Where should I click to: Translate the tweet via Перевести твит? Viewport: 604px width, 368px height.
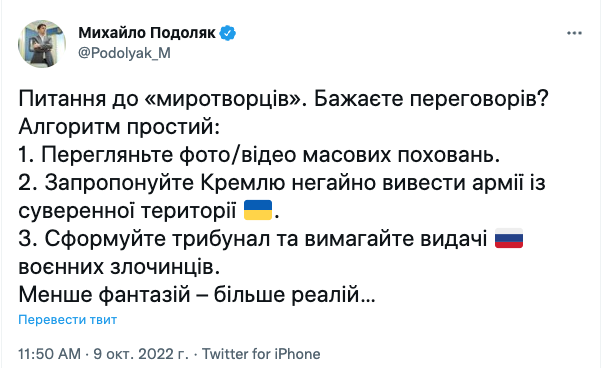point(67,319)
